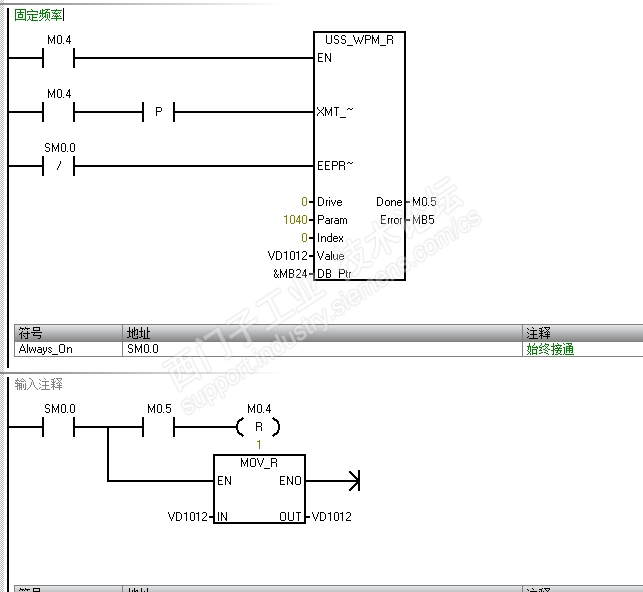Click the 符号 column header
Image resolution: width=643 pixels, height=592 pixels.
pyautogui.click(x=68, y=333)
